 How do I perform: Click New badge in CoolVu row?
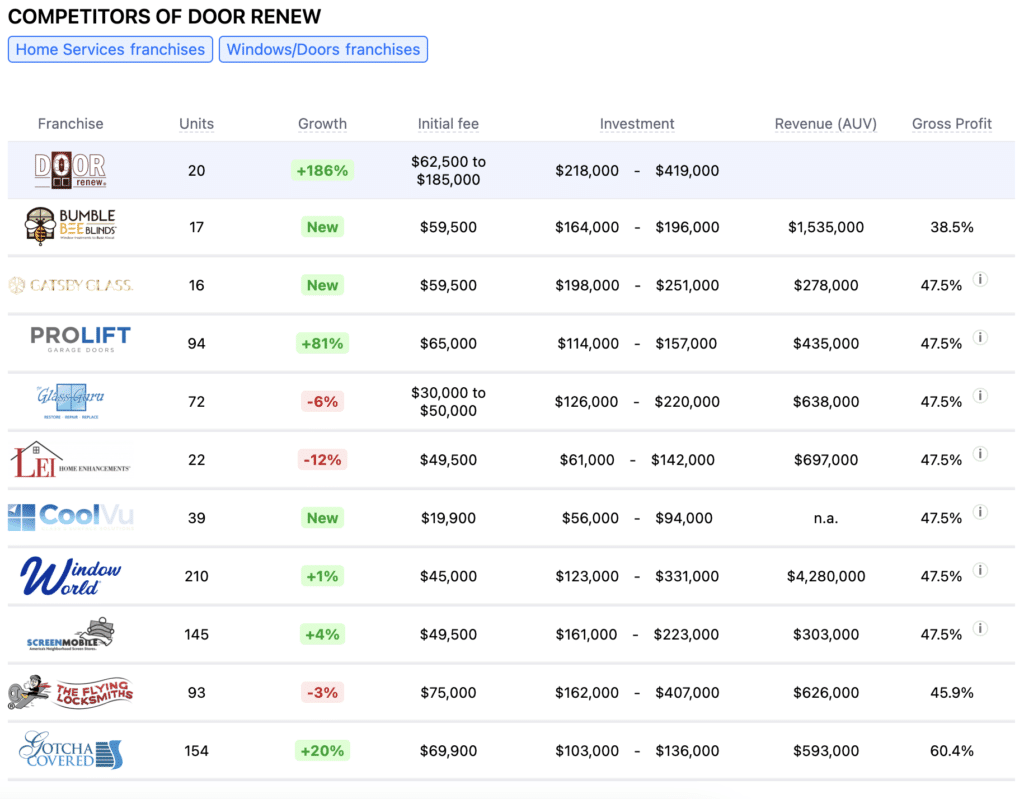pos(323,517)
